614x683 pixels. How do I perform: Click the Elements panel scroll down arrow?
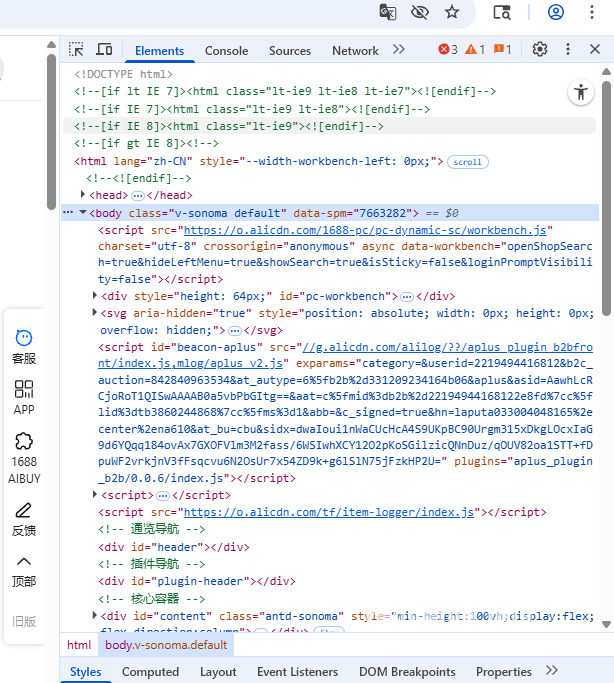point(606,624)
